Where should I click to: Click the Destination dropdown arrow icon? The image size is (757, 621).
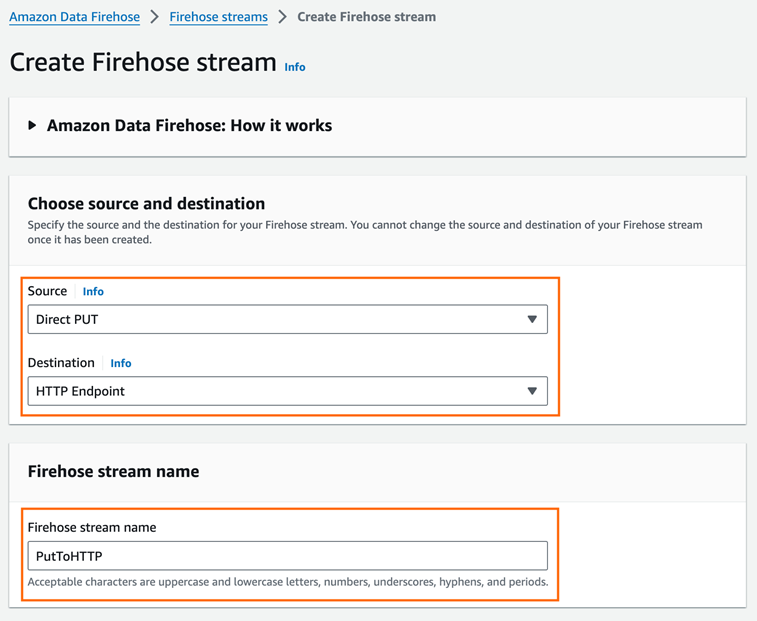pos(532,391)
